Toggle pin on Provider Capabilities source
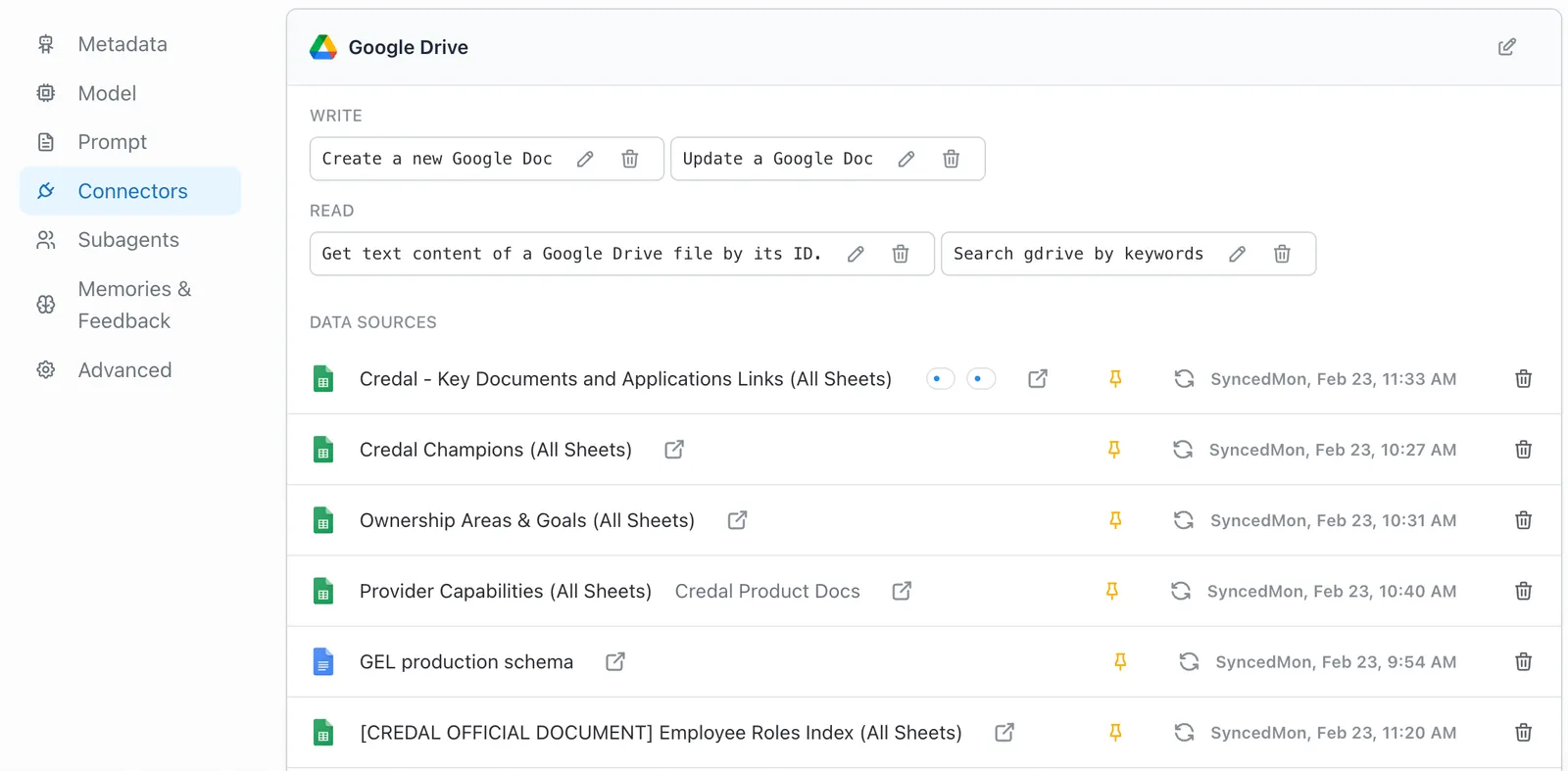 click(1112, 592)
